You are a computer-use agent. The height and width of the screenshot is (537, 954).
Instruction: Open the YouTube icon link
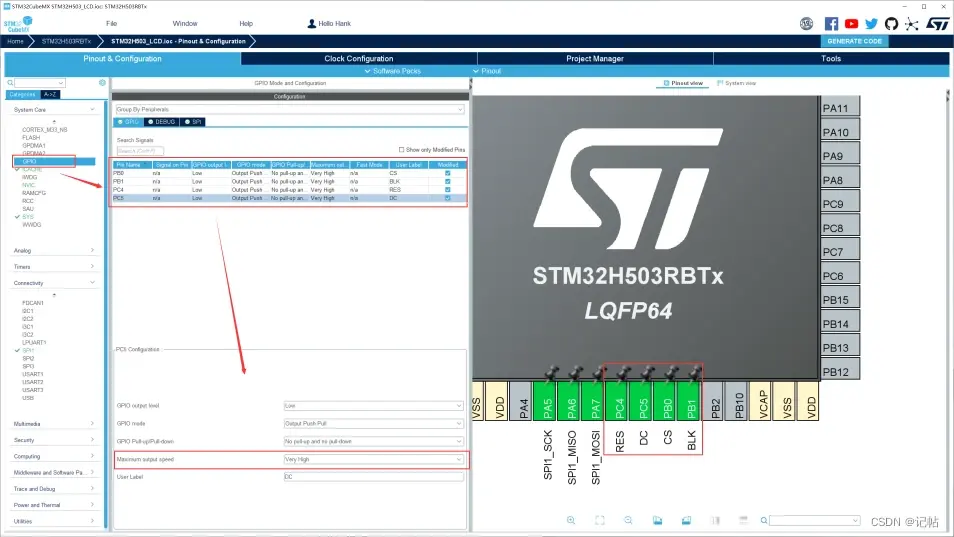click(851, 24)
